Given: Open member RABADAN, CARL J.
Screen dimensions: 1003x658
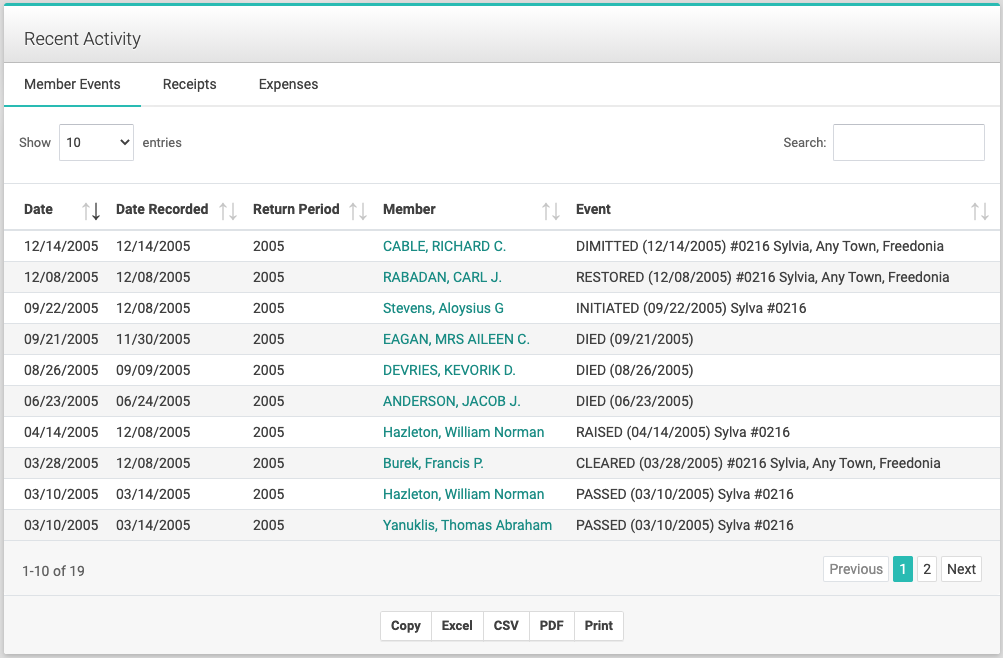Looking at the screenshot, I should (442, 278).
